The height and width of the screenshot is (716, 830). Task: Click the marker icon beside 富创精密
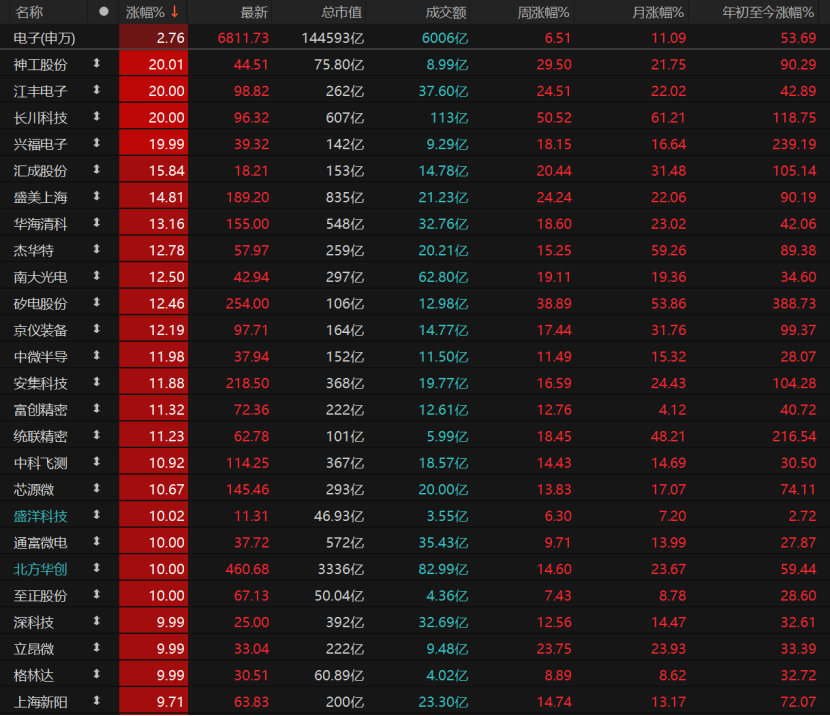96,409
